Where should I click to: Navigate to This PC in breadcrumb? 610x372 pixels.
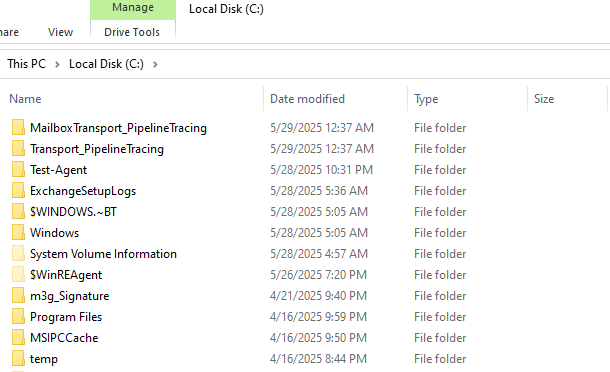pyautogui.click(x=26, y=64)
